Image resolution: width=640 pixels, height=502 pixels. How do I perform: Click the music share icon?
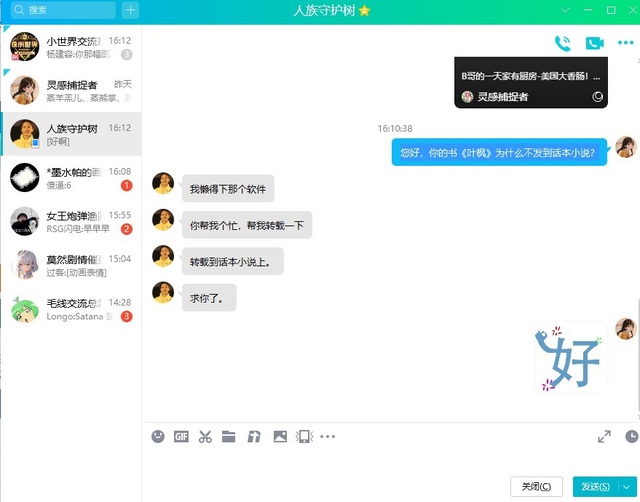[254, 436]
